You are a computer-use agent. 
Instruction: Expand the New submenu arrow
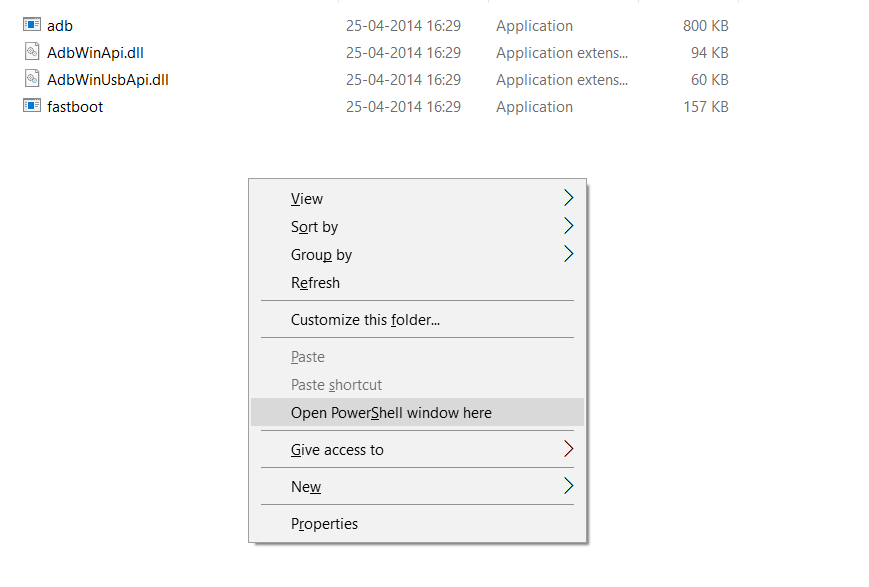pos(568,486)
